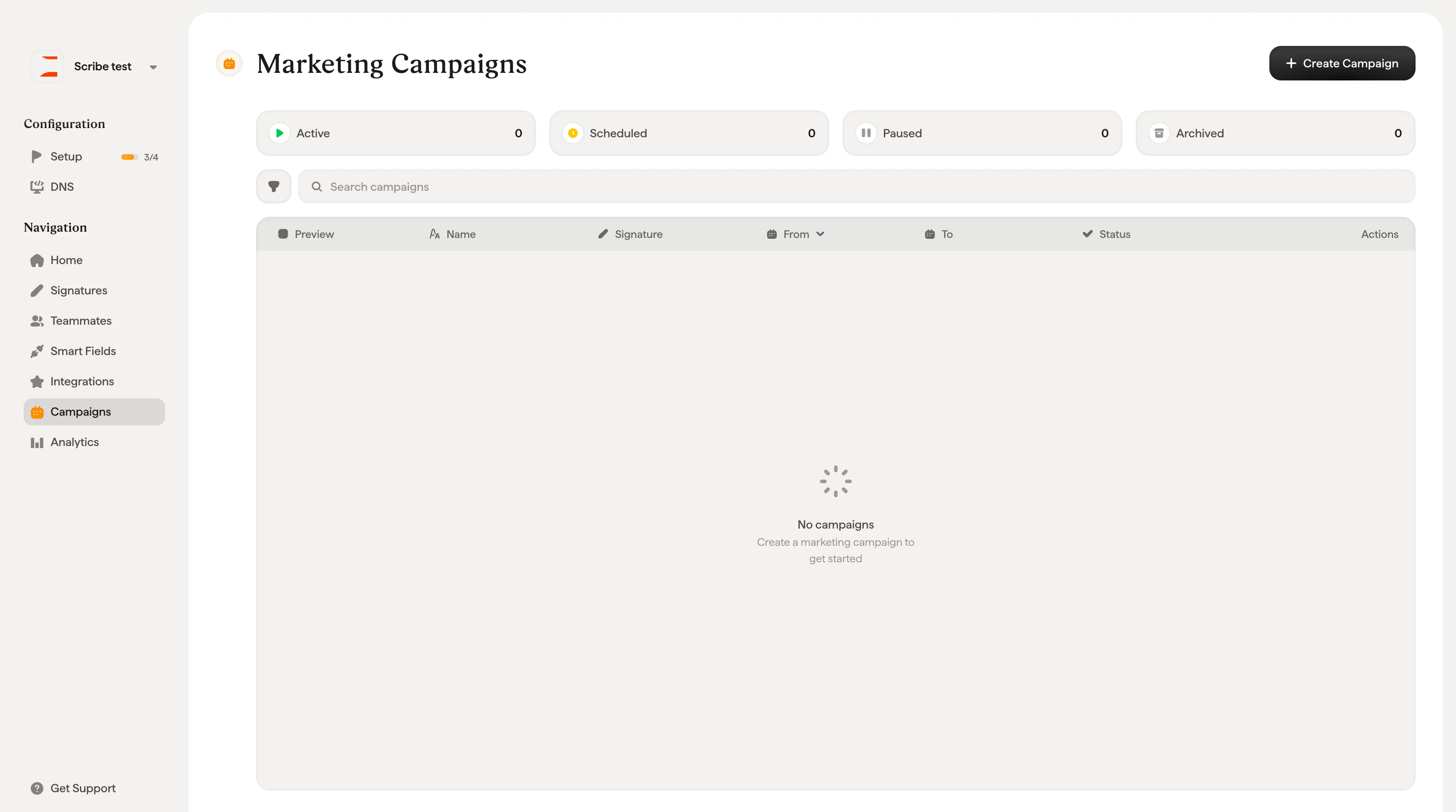Viewport: 1456px width, 812px height.
Task: Click the search magnifier icon
Action: [x=317, y=187]
